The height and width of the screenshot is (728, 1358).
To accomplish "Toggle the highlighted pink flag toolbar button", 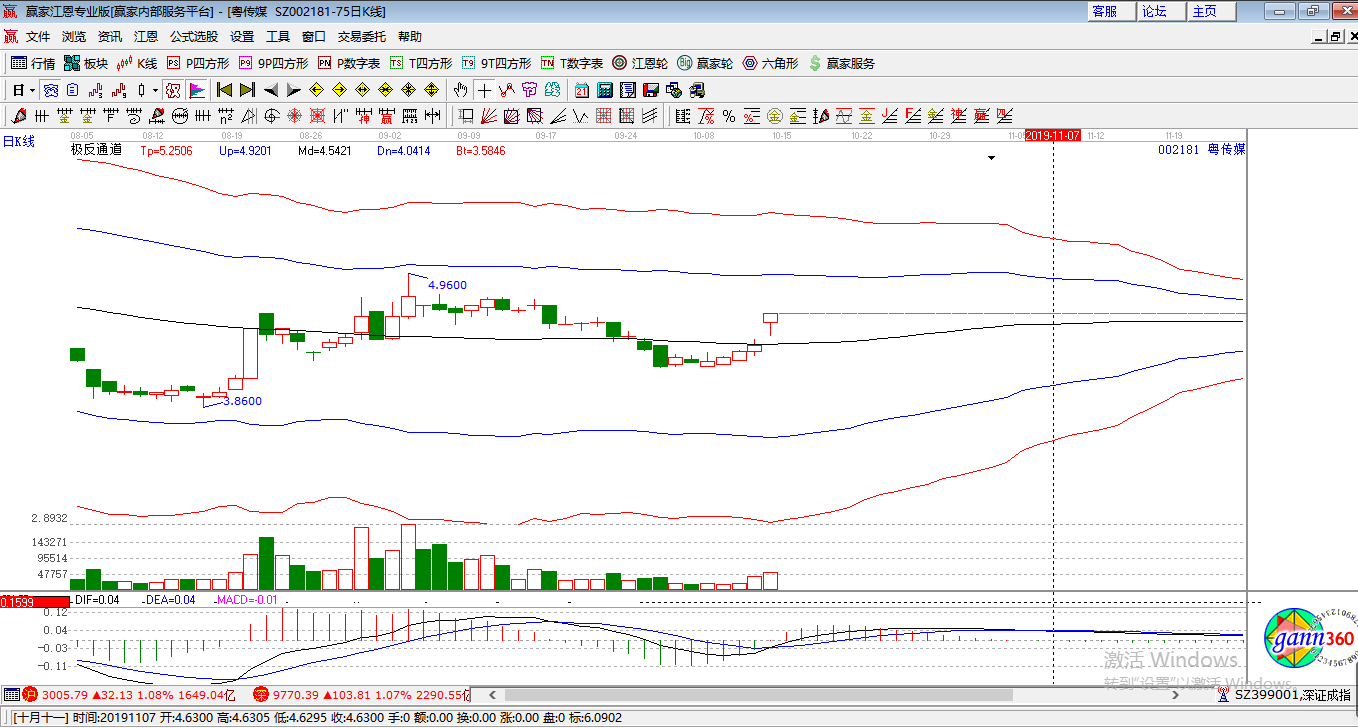I will tap(197, 90).
